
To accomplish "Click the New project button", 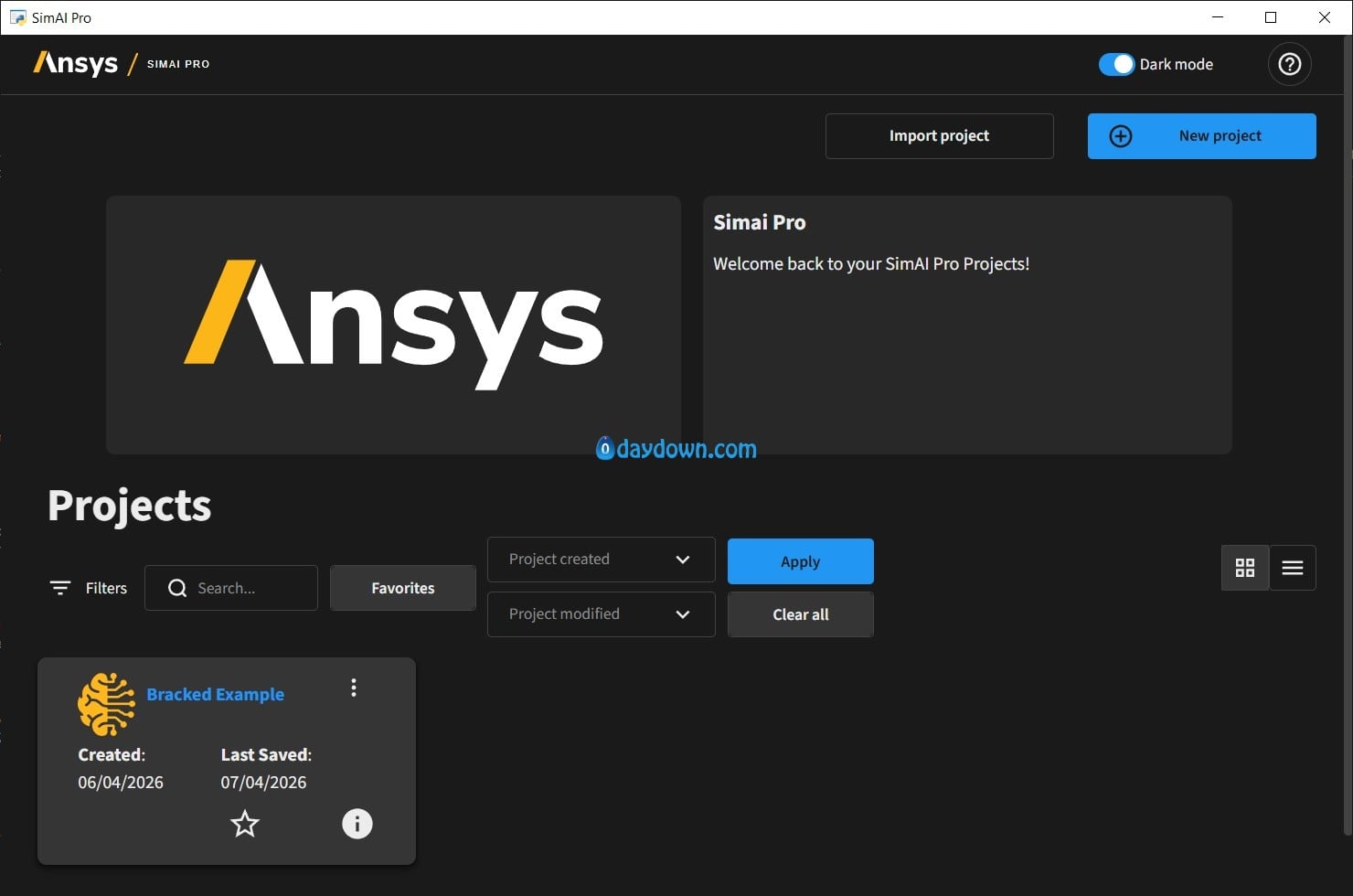I will 1201,136.
